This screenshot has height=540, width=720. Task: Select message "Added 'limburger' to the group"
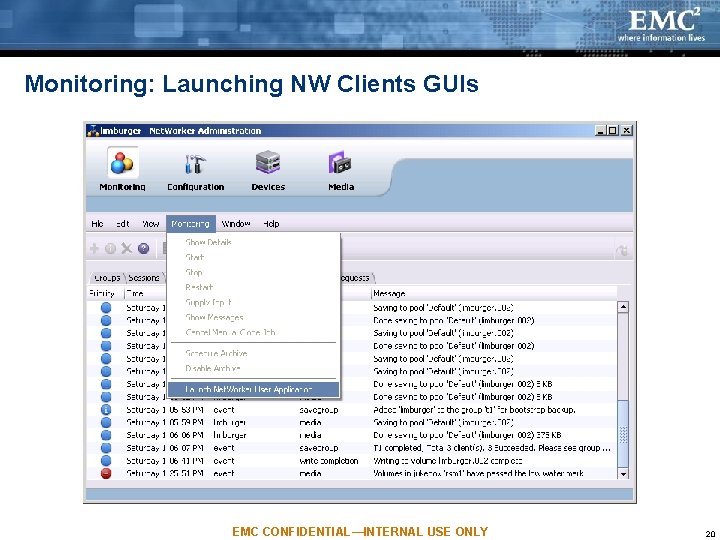pyautogui.click(x=474, y=410)
